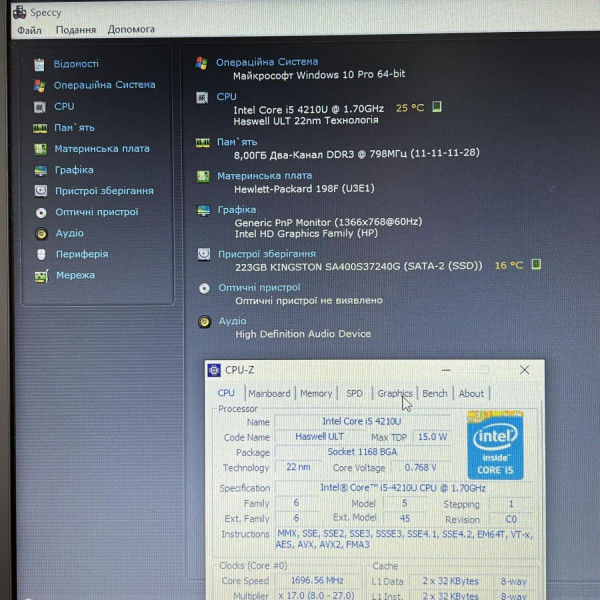Click disc icon beside summary Оптичні пристрої heading
600x600 pixels.
click(x=204, y=289)
